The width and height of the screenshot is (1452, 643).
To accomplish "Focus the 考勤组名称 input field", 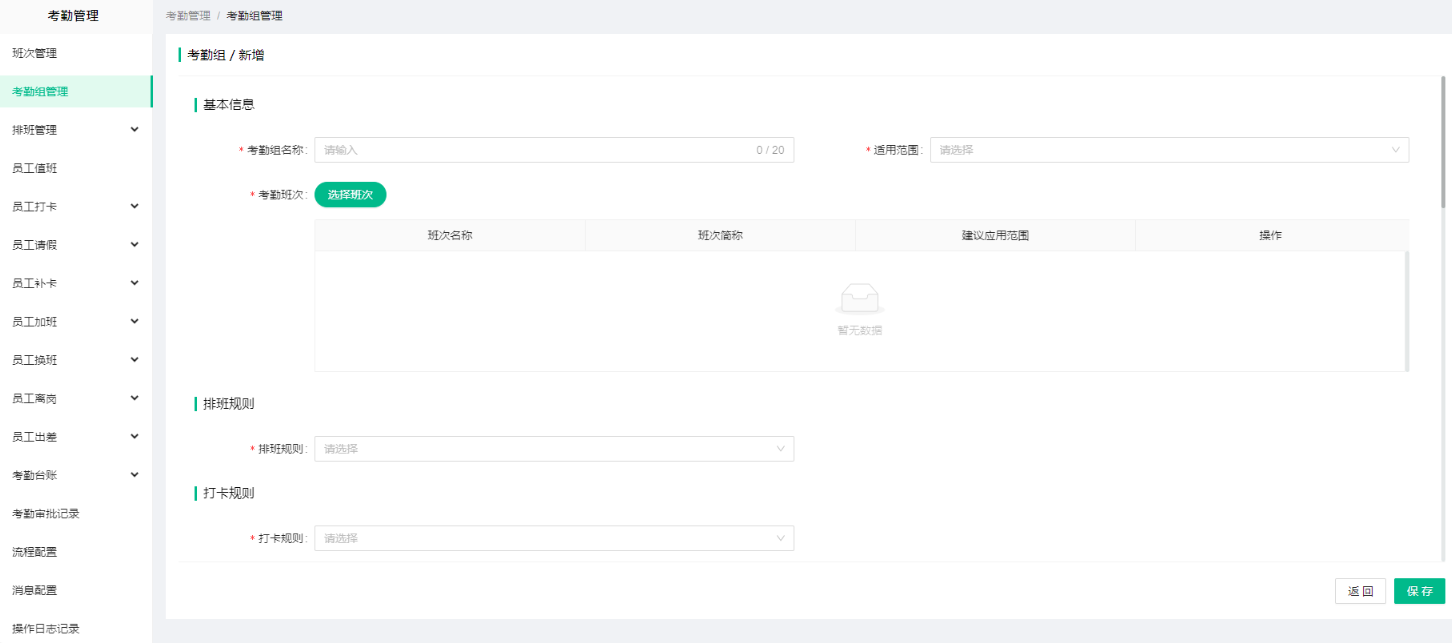I will point(554,150).
